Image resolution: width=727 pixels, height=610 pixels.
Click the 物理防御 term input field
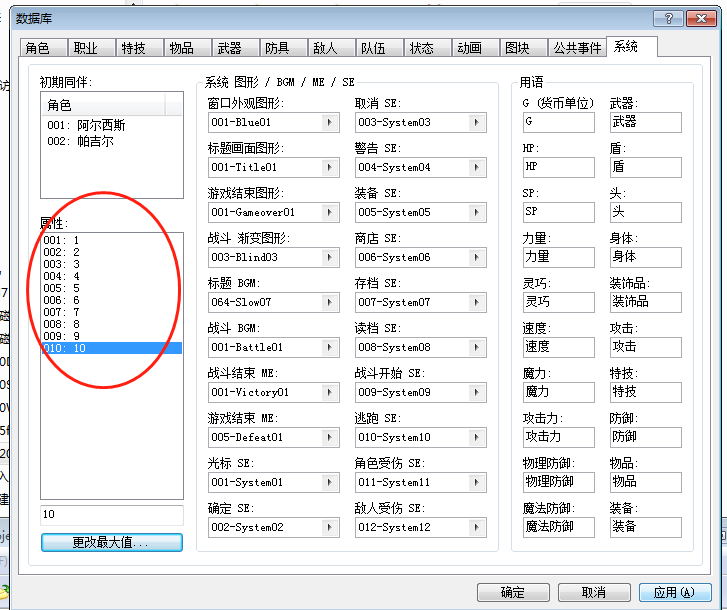(558, 482)
